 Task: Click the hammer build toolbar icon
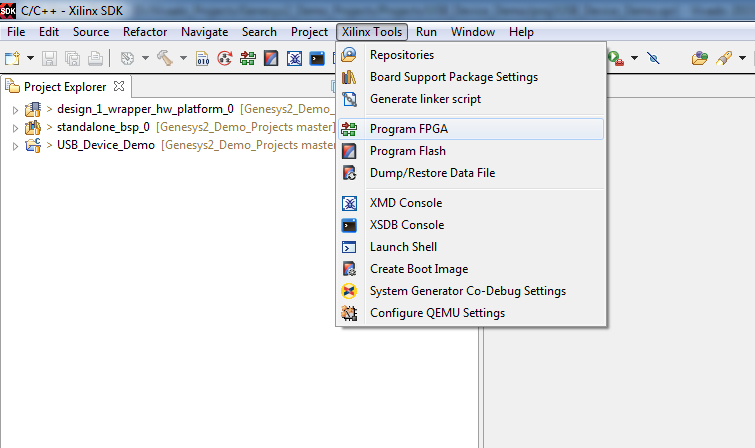(x=165, y=58)
